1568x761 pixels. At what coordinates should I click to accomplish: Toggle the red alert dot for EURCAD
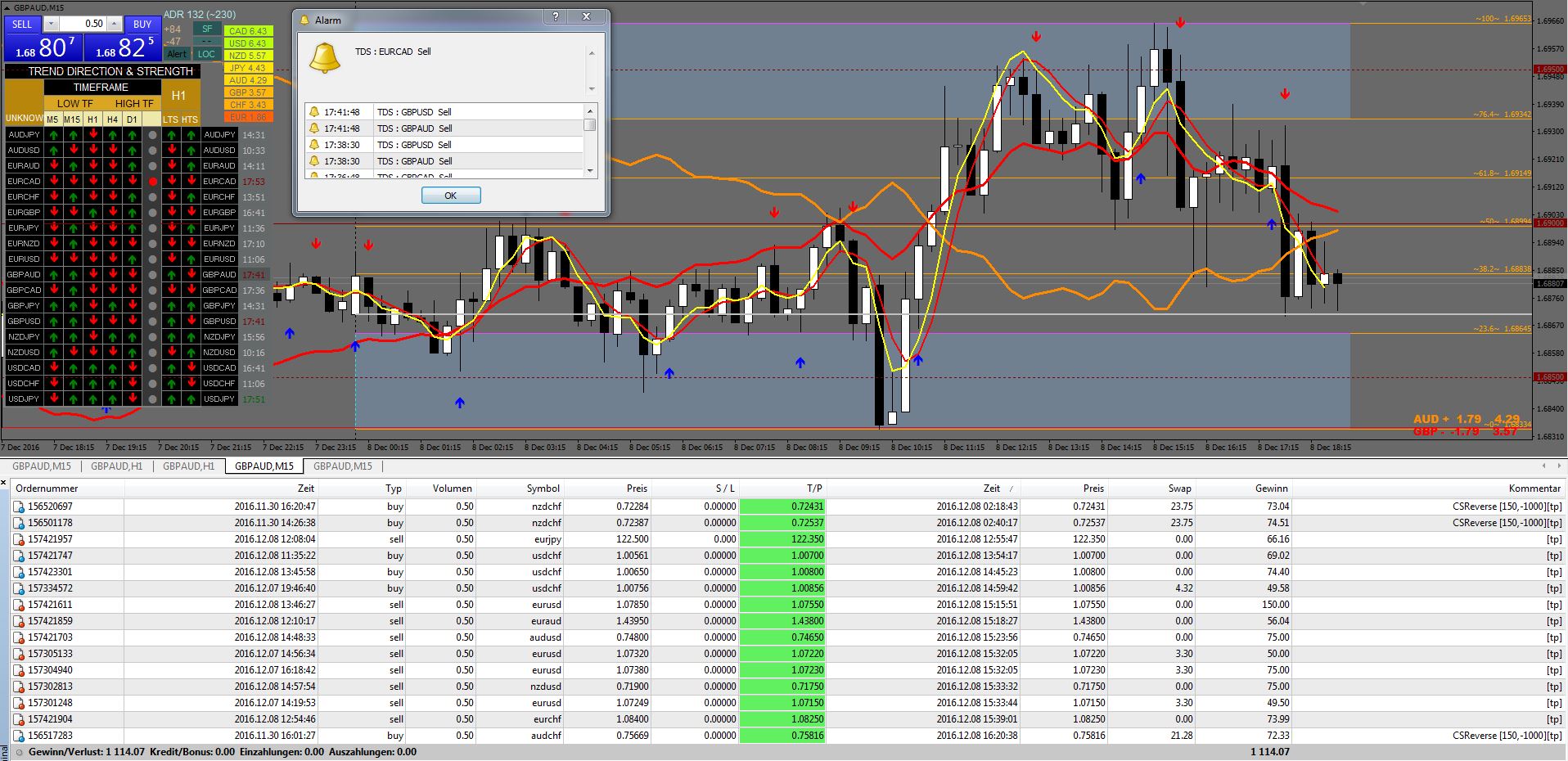click(152, 182)
